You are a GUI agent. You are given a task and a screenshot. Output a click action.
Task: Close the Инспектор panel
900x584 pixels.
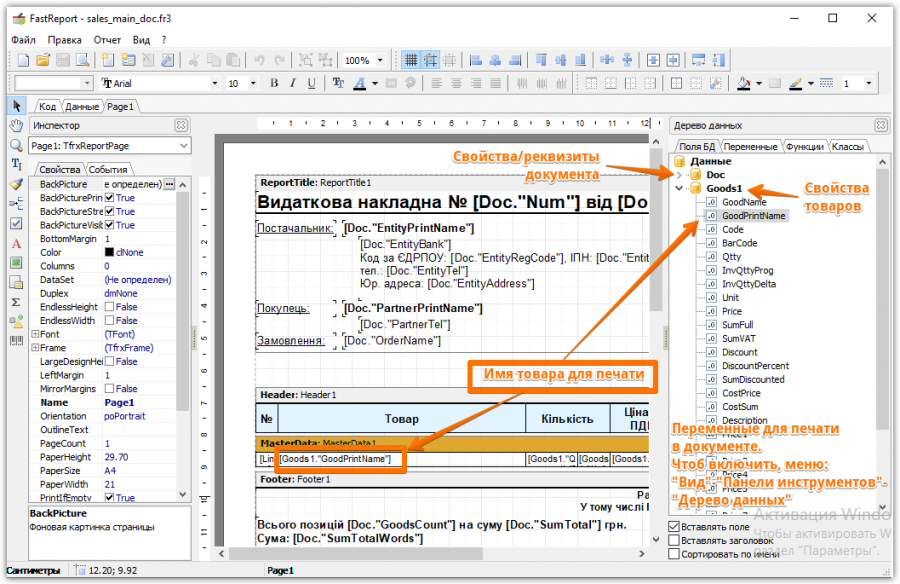pos(181,125)
